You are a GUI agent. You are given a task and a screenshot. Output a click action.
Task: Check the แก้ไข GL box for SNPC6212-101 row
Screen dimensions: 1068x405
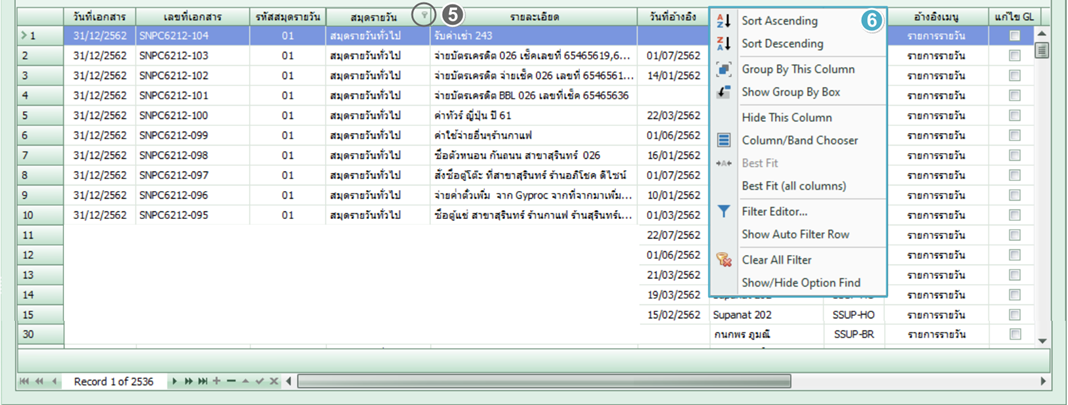1014,96
